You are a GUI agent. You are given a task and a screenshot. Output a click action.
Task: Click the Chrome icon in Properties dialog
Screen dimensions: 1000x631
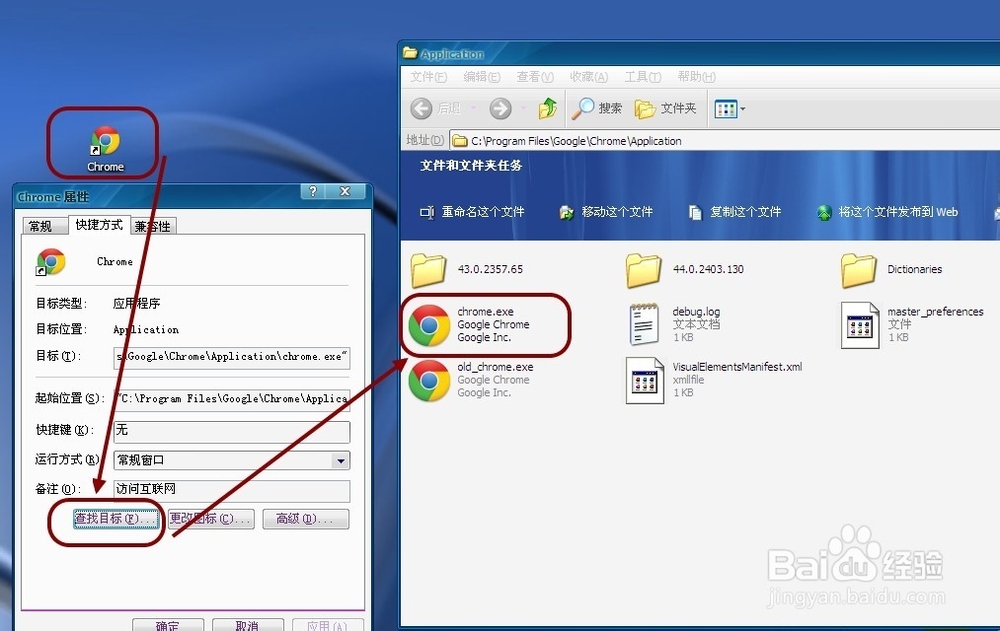click(x=51, y=262)
